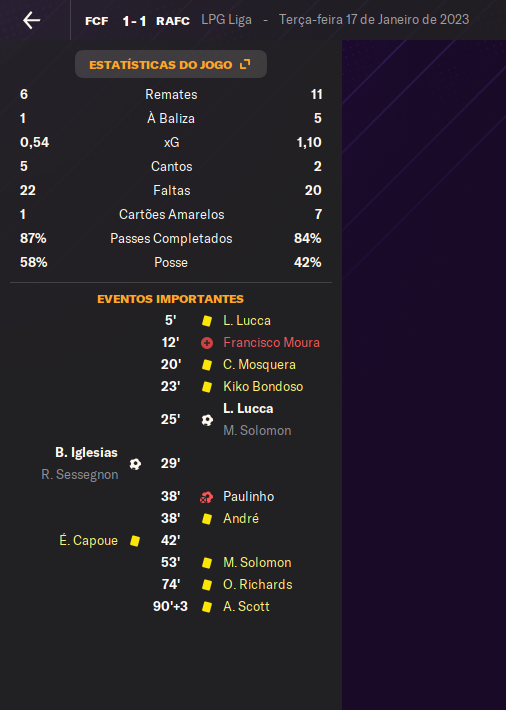The image size is (506, 710).
Task: Click the pop-out icon beside Estatísticas do Jogo
Action: coord(245,64)
